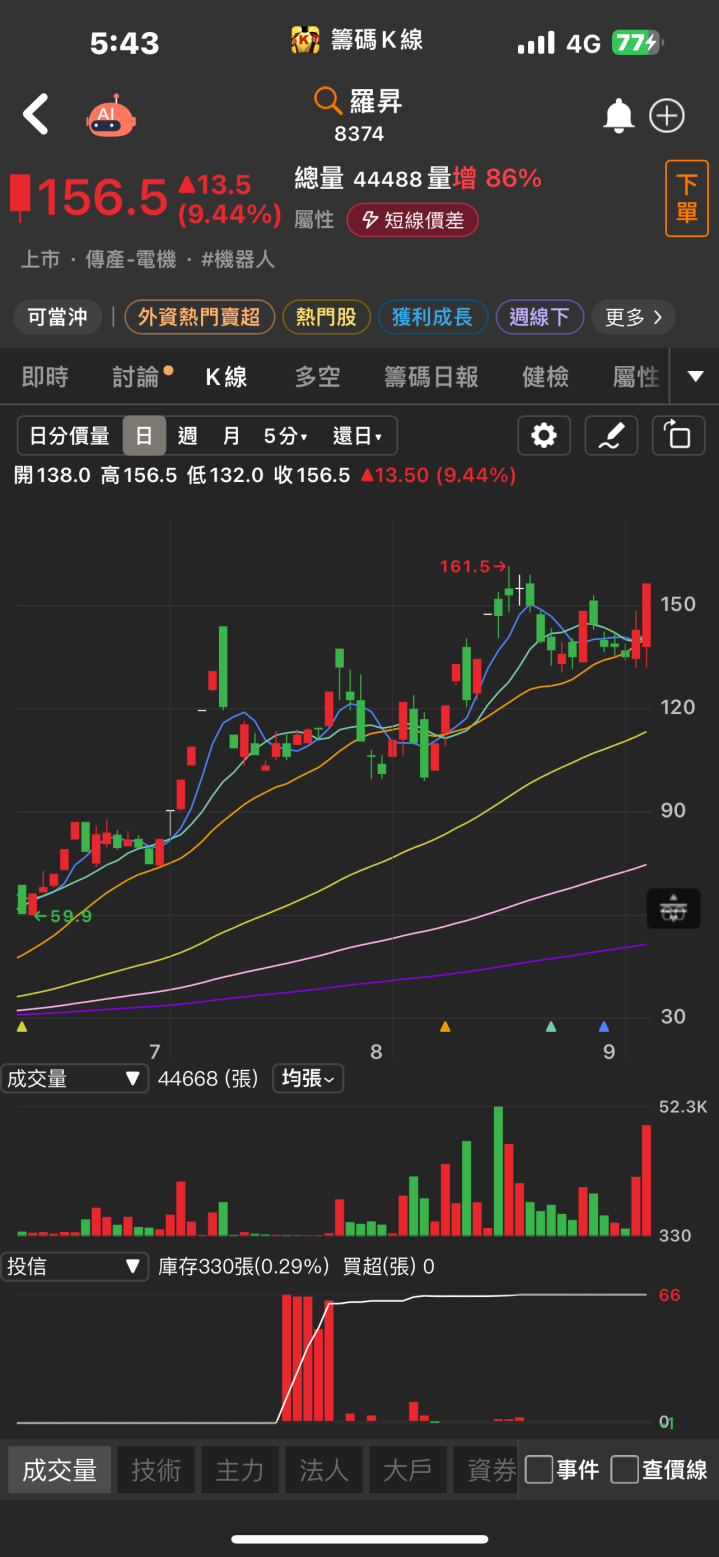Image resolution: width=719 pixels, height=1557 pixels.
Task: Tap the red candle icon beside price
Action: tap(20, 196)
